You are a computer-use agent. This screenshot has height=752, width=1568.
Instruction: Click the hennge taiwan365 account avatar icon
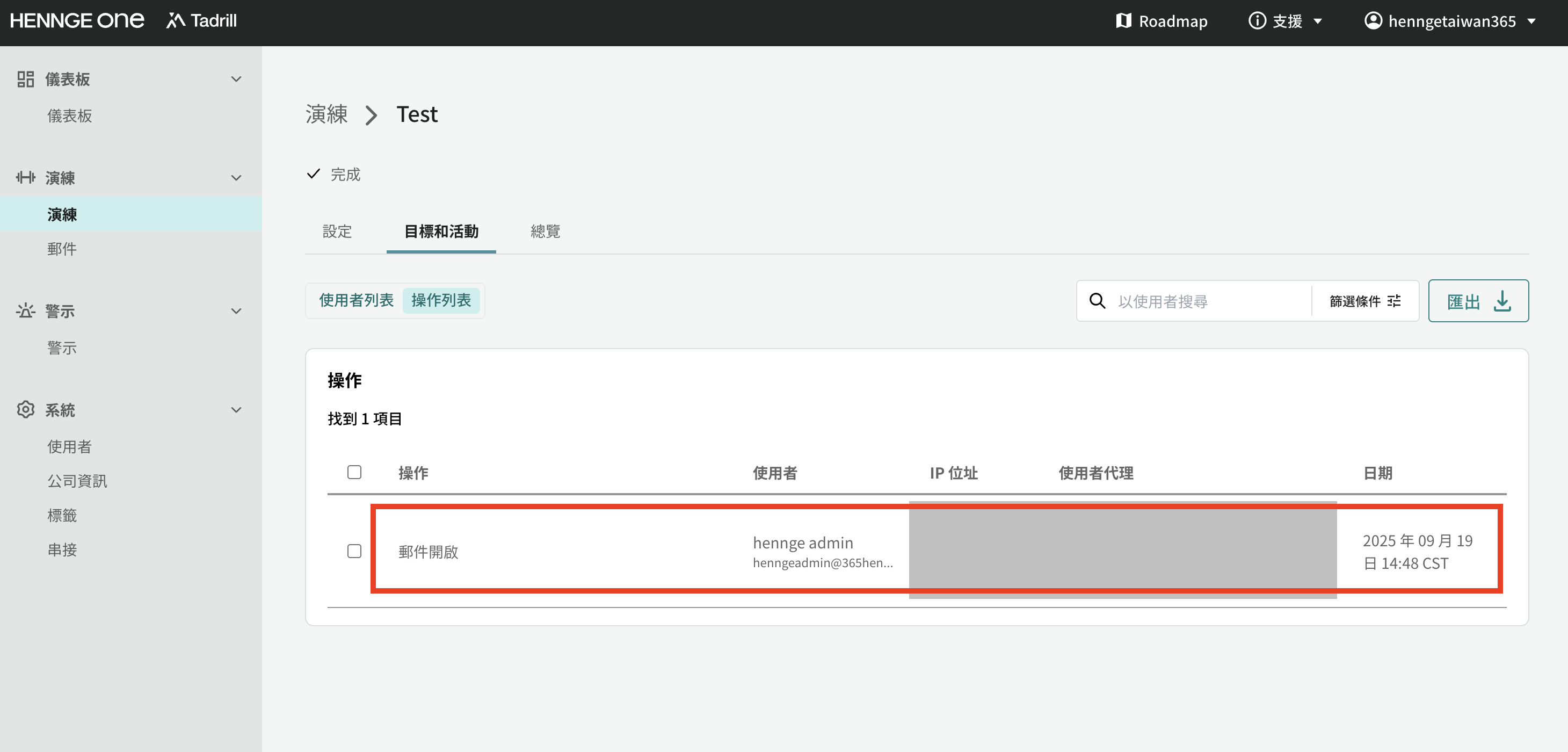coord(1373,21)
